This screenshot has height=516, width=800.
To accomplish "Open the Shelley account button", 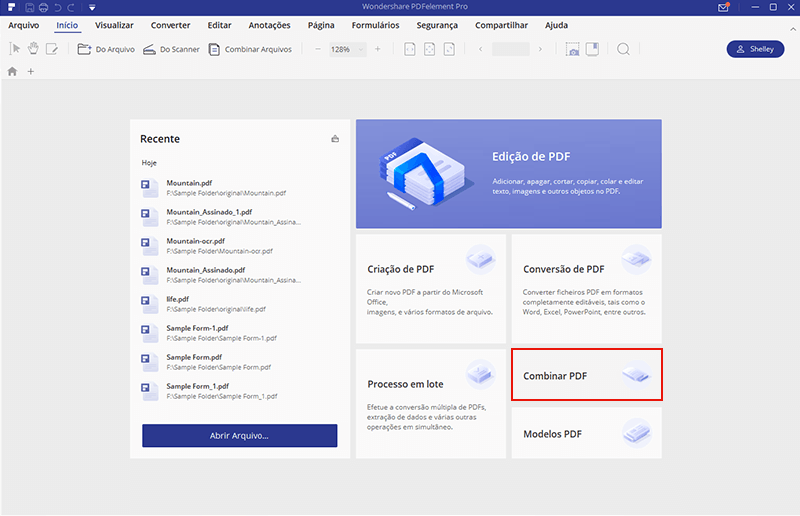I will click(754, 49).
